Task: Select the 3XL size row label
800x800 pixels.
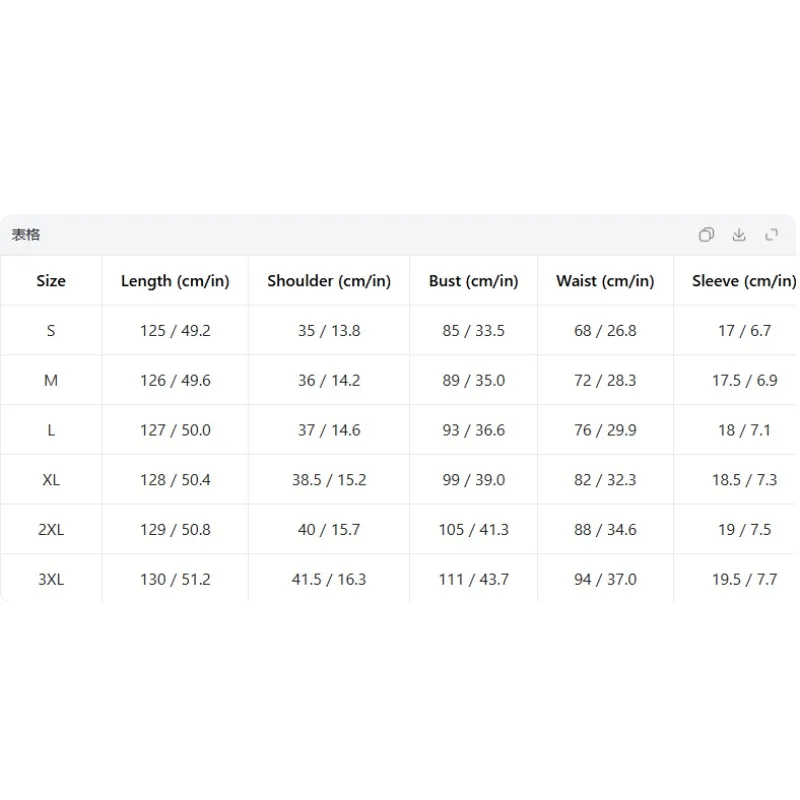Action: coord(51,580)
